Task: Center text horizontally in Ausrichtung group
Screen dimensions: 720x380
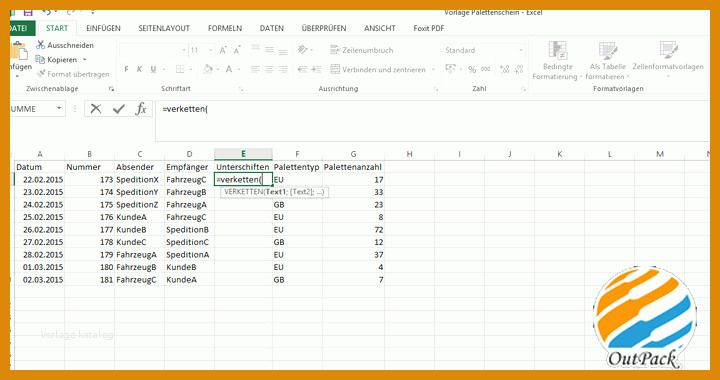Action: coord(270,69)
